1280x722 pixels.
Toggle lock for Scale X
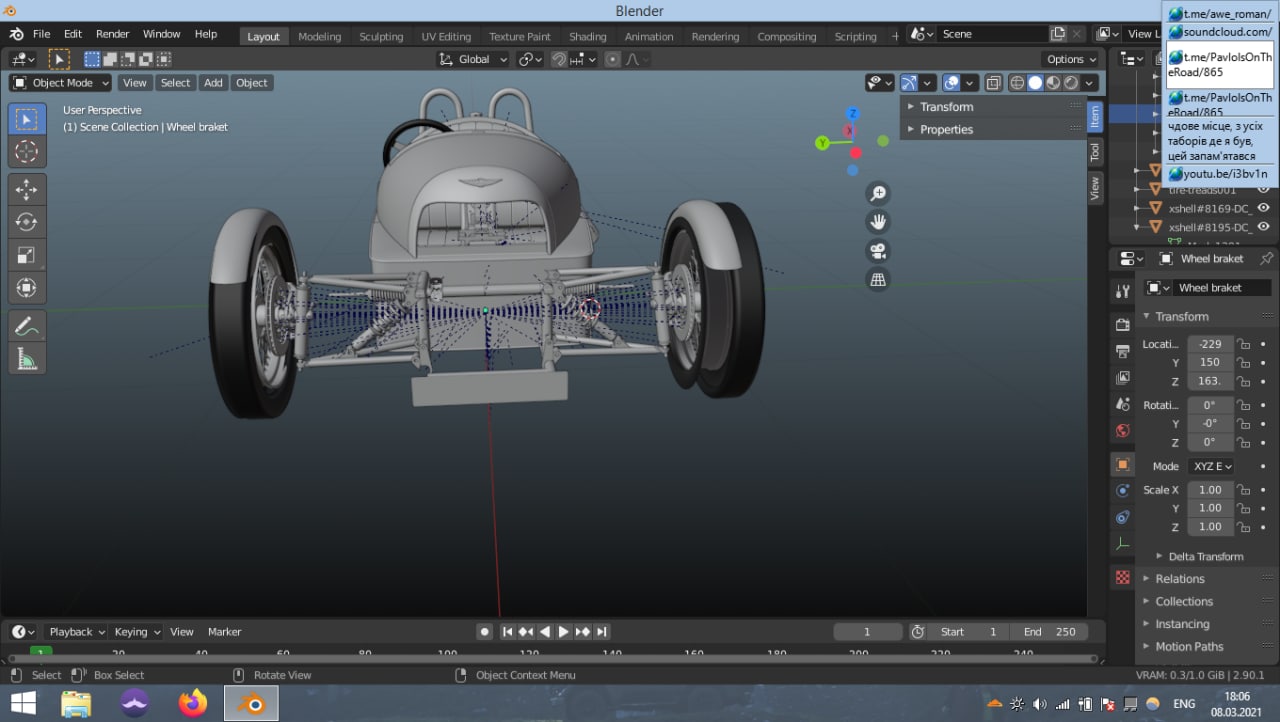coord(1243,490)
